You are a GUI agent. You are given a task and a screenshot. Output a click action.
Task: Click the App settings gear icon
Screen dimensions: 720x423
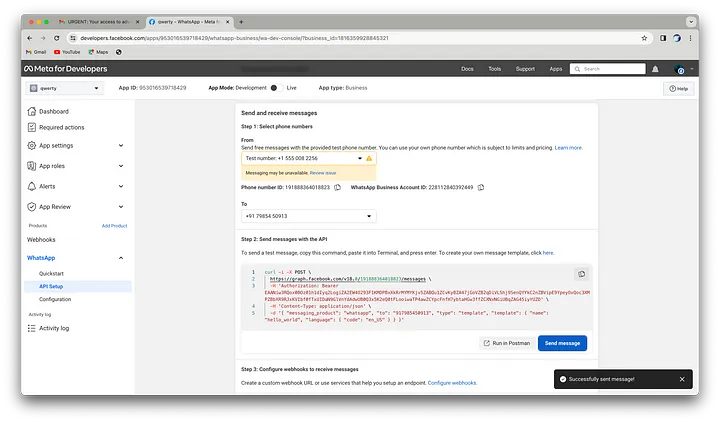point(32,146)
